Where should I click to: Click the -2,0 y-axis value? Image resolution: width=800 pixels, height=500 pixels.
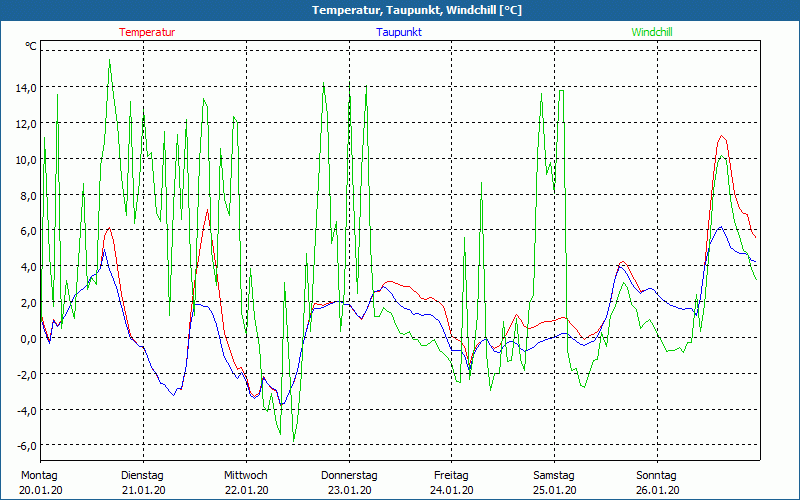26,375
